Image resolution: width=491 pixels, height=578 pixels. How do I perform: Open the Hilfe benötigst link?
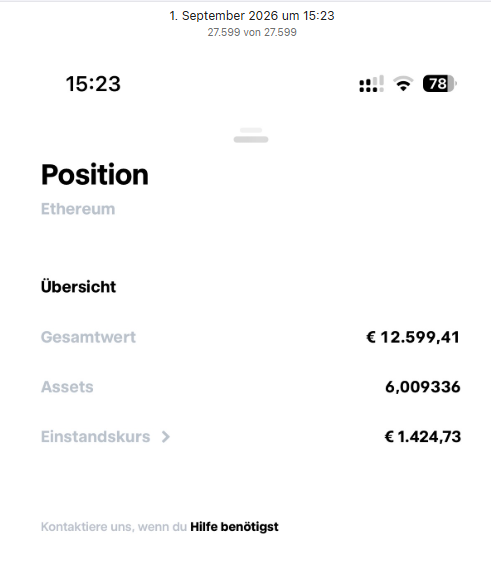[x=234, y=527]
